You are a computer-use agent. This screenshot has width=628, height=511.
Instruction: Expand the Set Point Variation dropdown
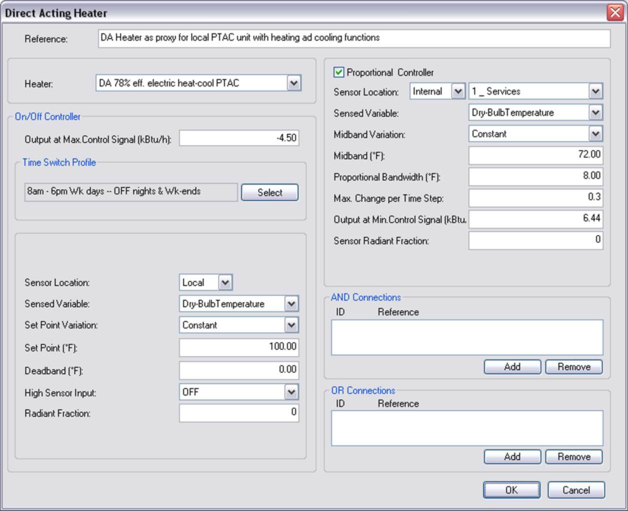[x=291, y=325]
